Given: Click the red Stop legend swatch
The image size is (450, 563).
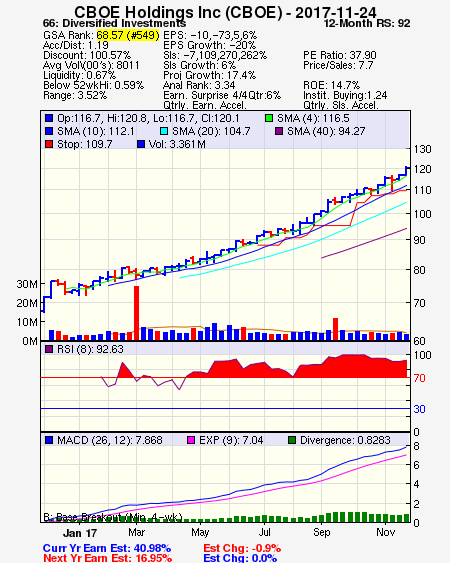Looking at the screenshot, I should (49, 144).
